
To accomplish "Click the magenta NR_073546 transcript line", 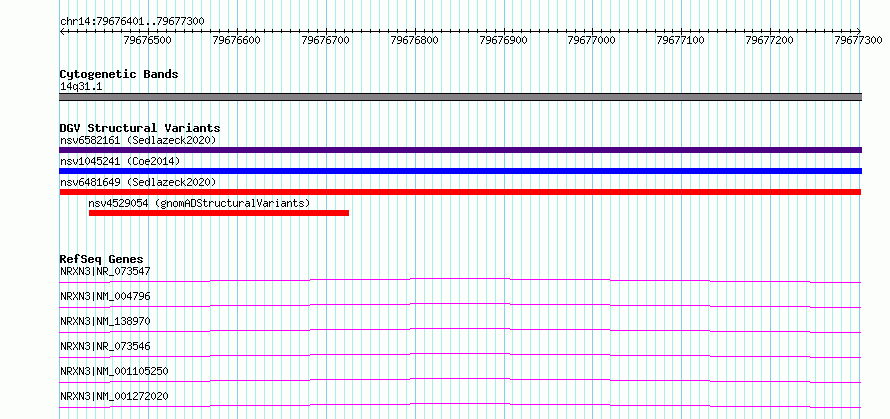I will click(460, 355).
